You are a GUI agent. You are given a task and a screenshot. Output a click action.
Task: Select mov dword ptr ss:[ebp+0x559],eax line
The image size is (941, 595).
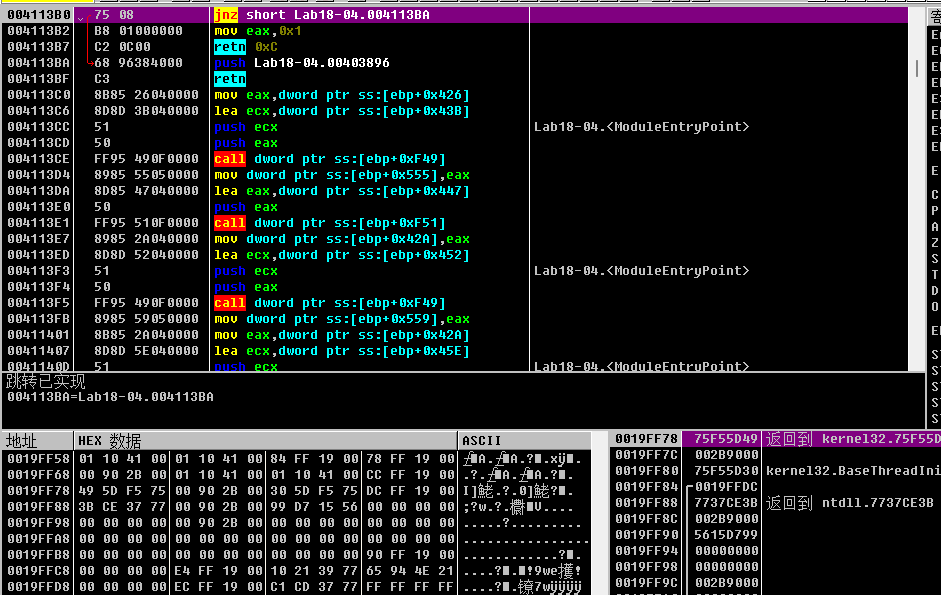[x=341, y=319]
